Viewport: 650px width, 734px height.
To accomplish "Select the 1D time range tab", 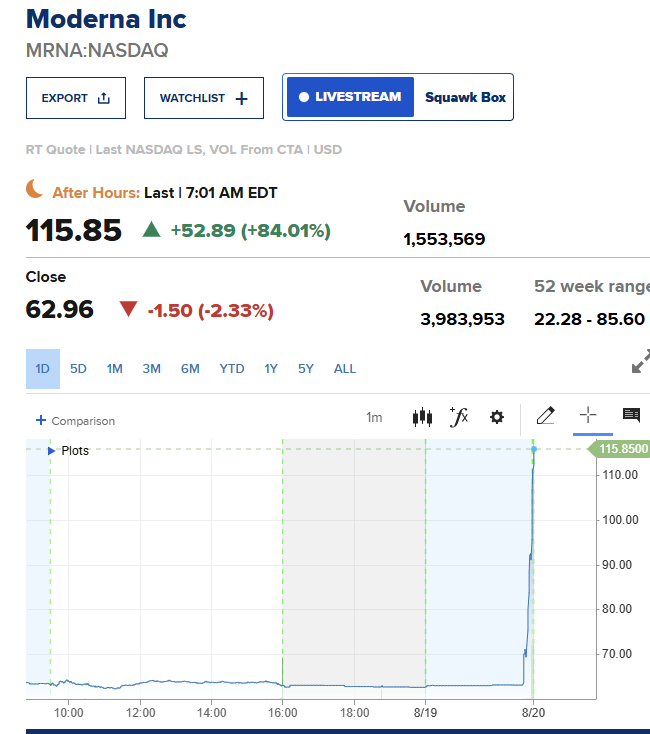I will (43, 369).
